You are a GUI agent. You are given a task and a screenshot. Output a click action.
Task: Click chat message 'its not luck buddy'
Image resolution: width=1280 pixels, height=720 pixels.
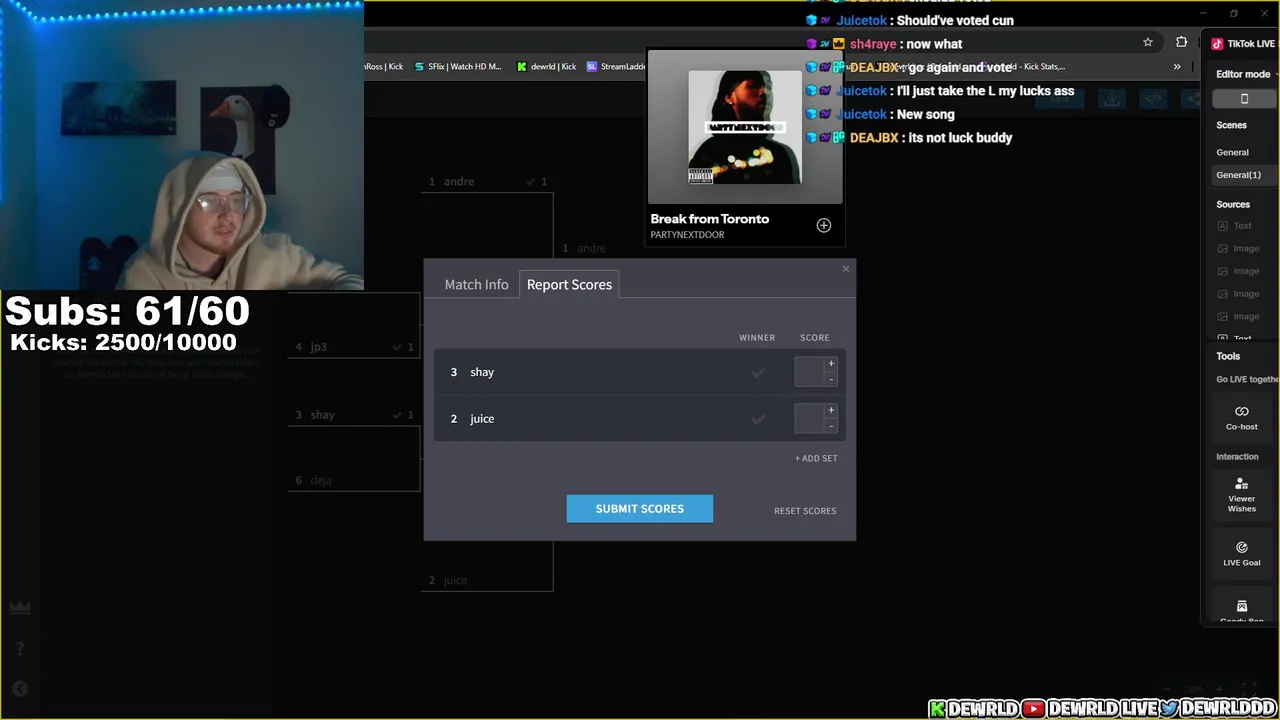[960, 138]
